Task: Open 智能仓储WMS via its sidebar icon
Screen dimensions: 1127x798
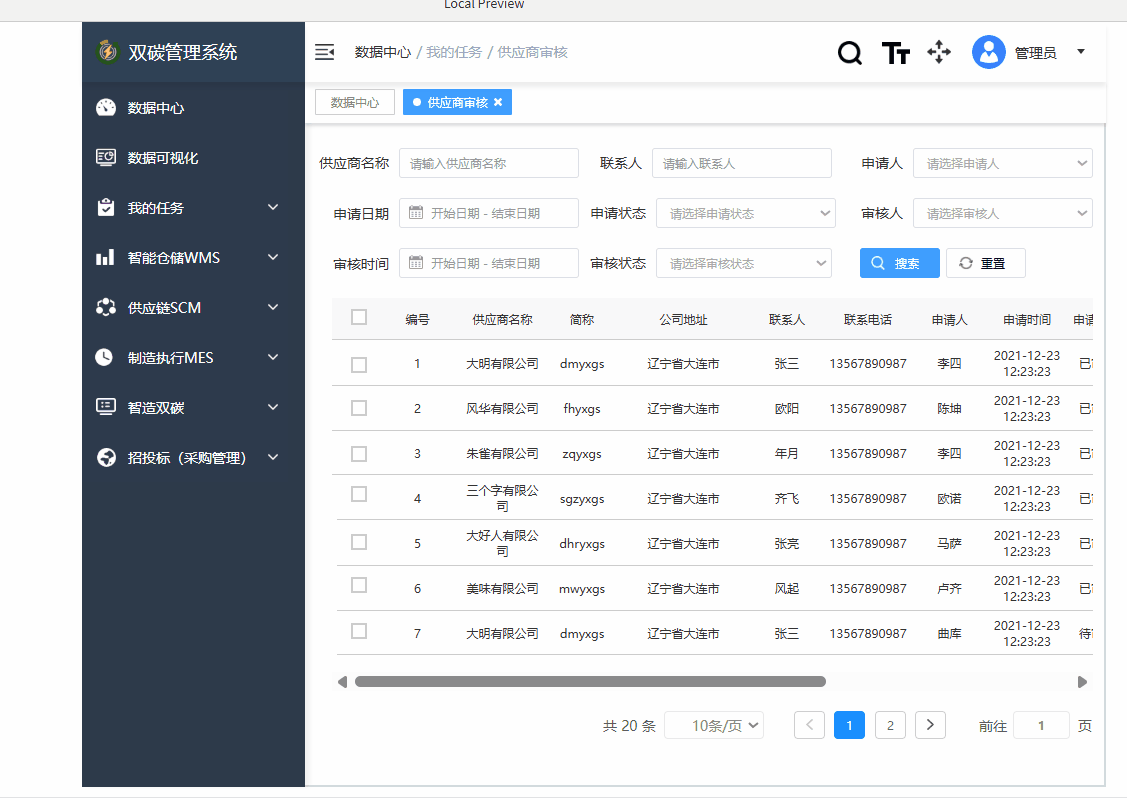Action: (106, 257)
